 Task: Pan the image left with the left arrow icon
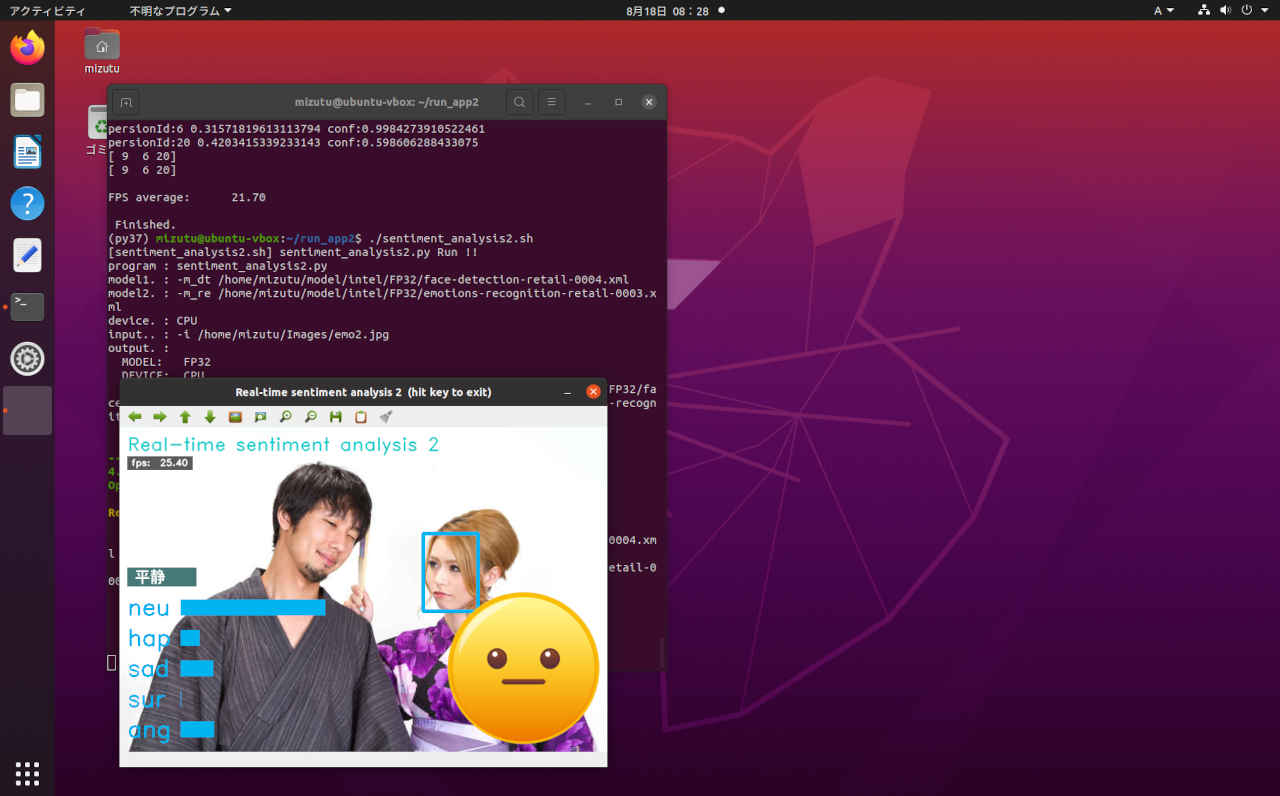(135, 417)
